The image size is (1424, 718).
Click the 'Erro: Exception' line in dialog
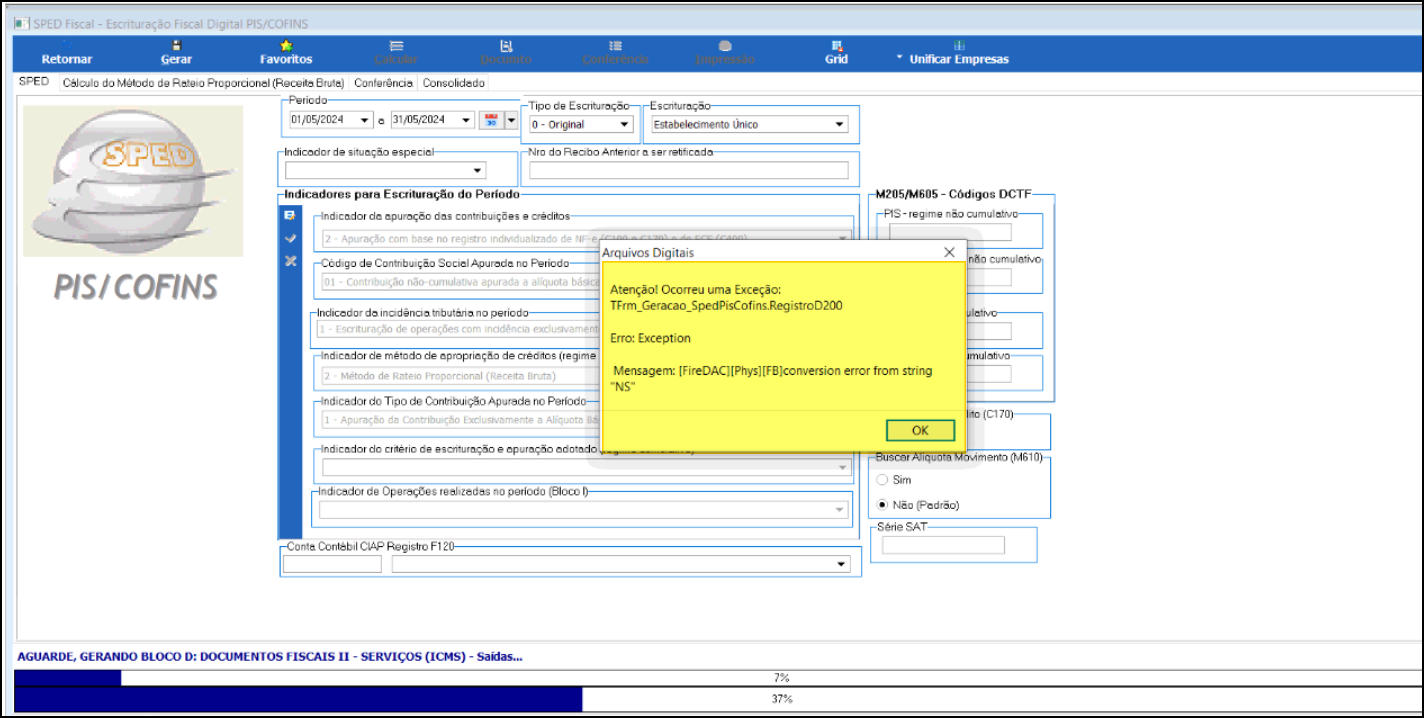coord(650,338)
